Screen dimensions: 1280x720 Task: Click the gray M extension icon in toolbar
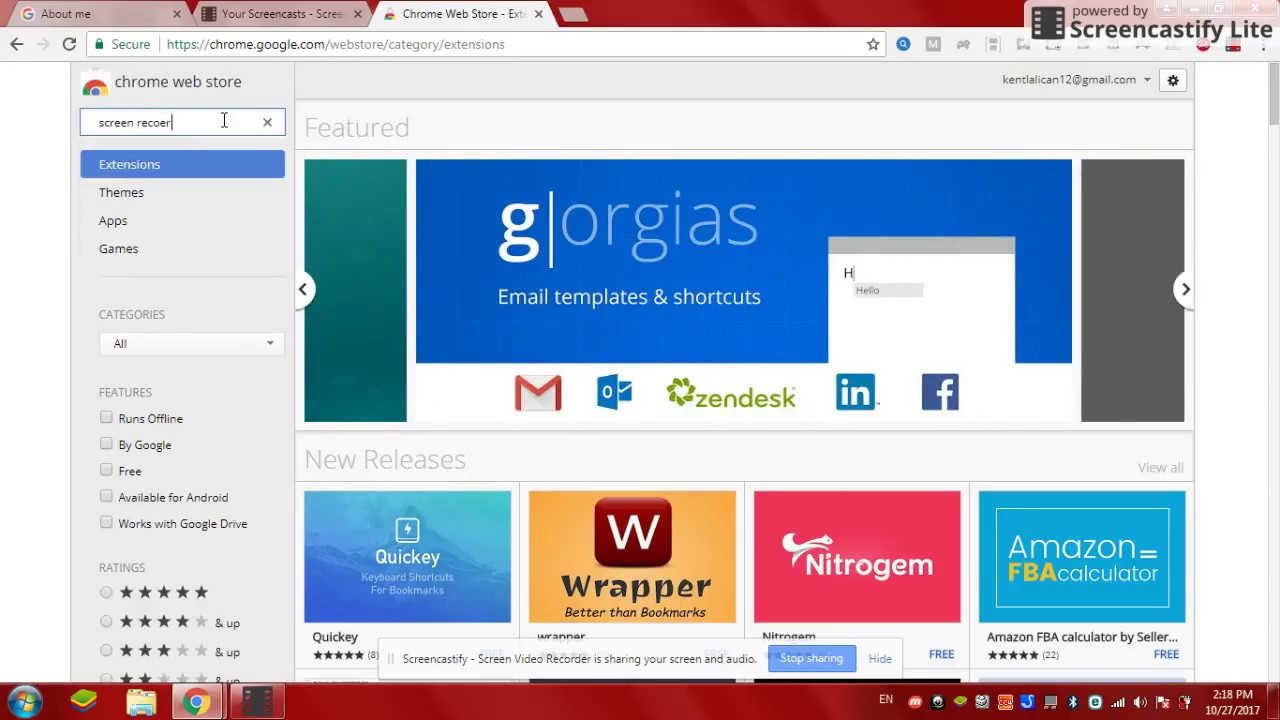pyautogui.click(x=933, y=44)
